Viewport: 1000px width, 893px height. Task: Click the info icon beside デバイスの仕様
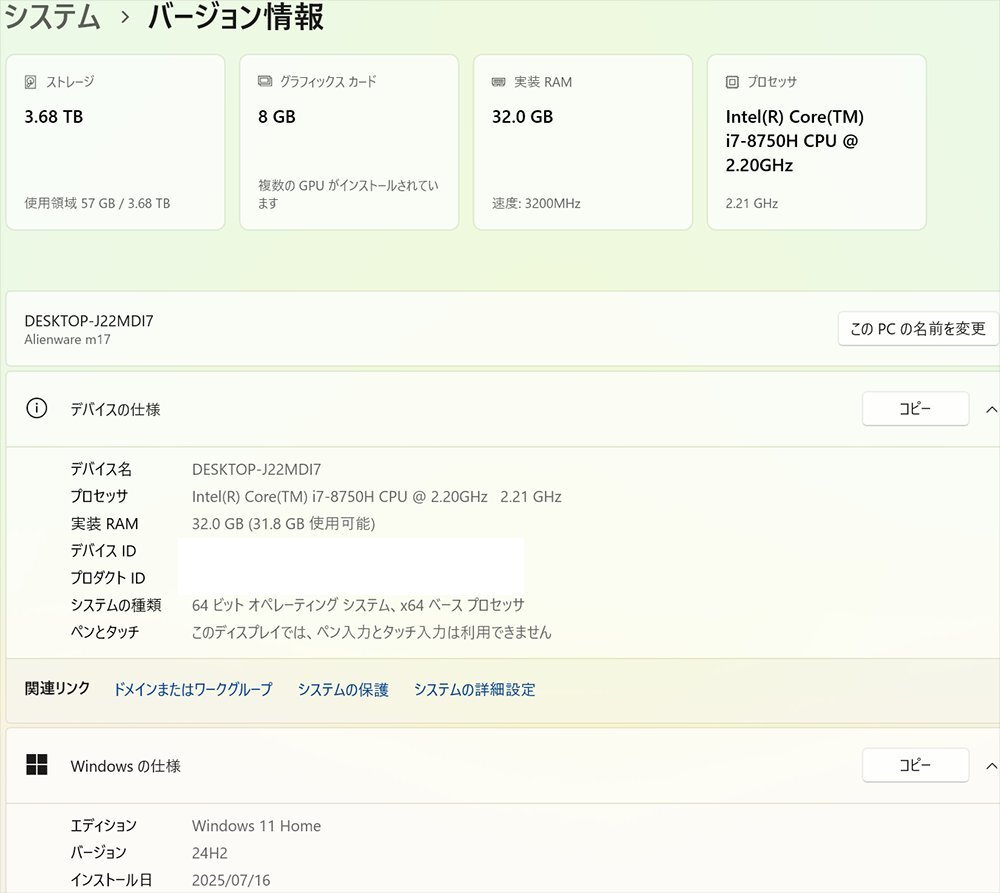37,409
